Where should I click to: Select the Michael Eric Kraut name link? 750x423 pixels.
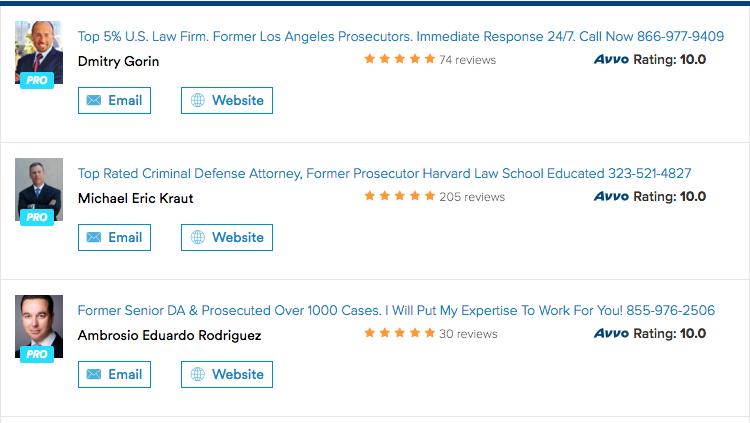point(135,198)
